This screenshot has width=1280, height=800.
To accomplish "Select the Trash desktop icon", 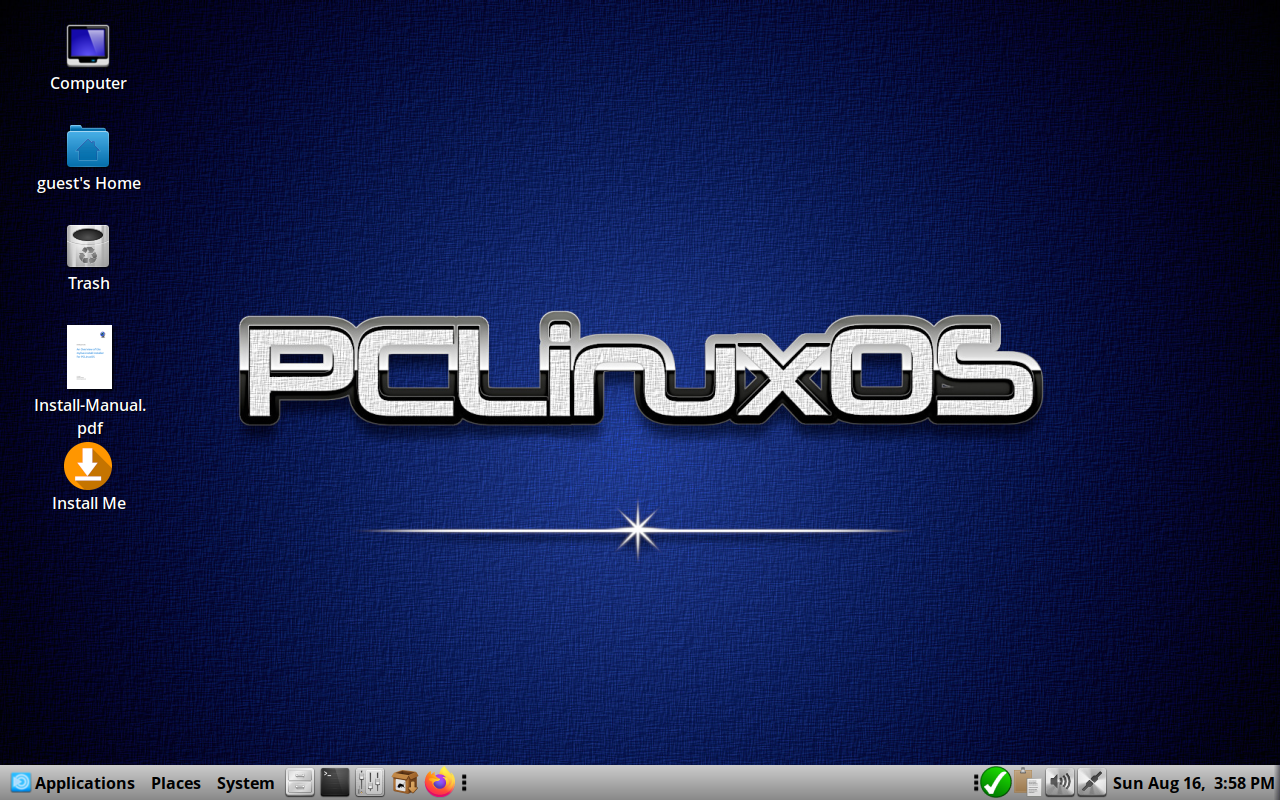I will point(88,246).
